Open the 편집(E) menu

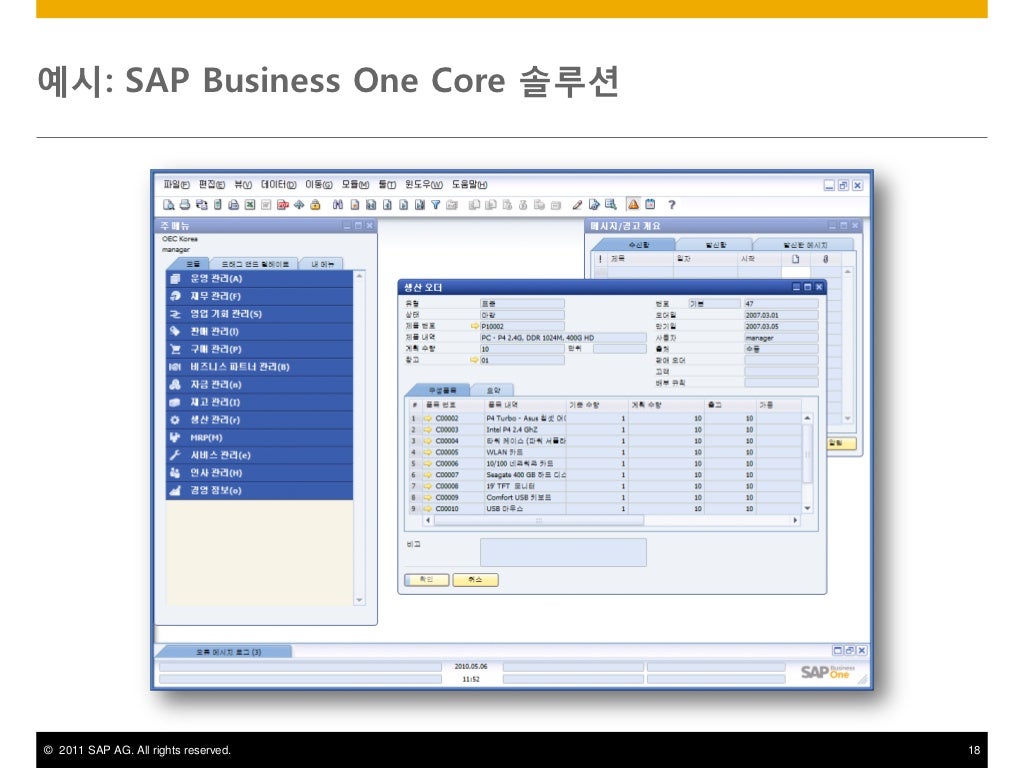(212, 185)
